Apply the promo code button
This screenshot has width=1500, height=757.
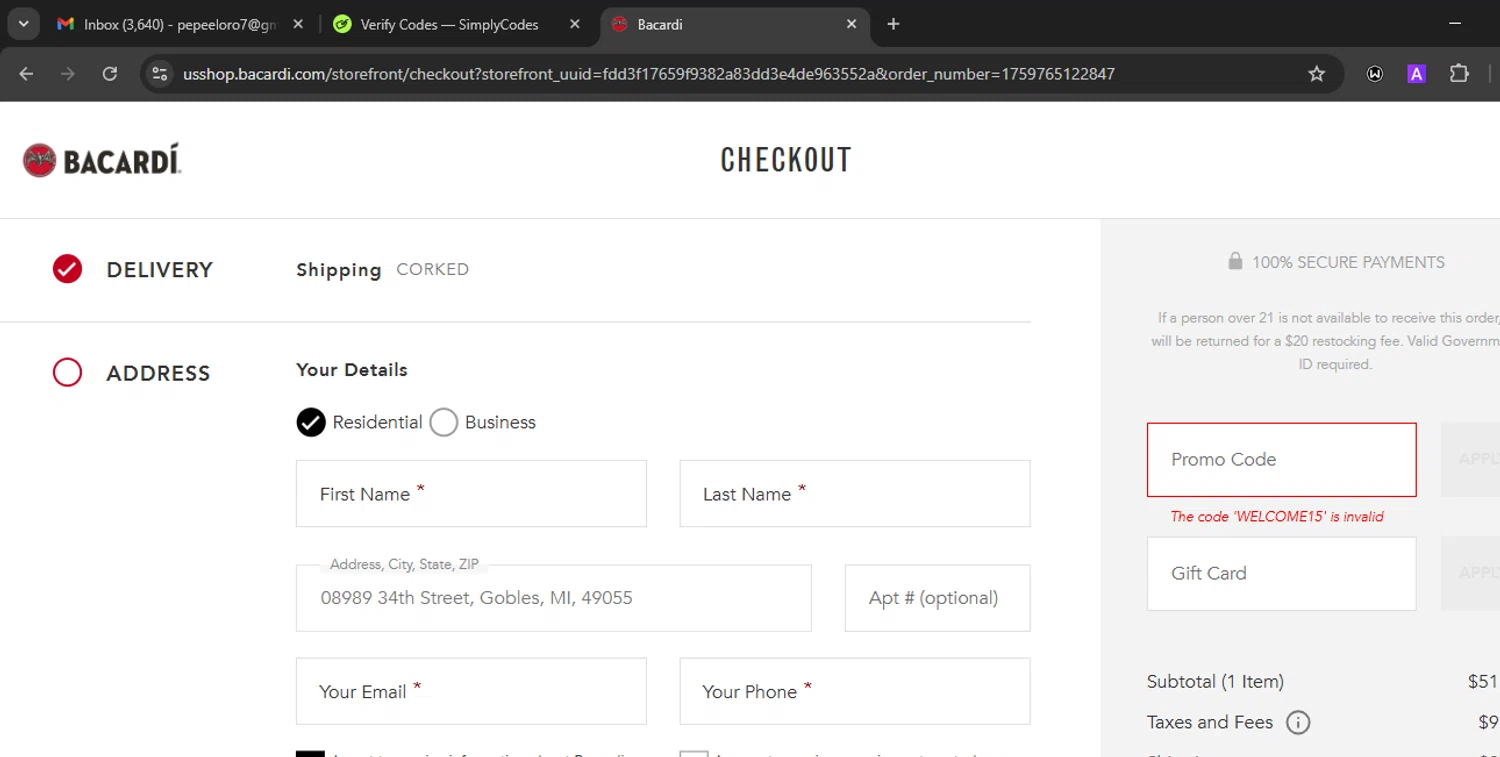[1471, 460]
